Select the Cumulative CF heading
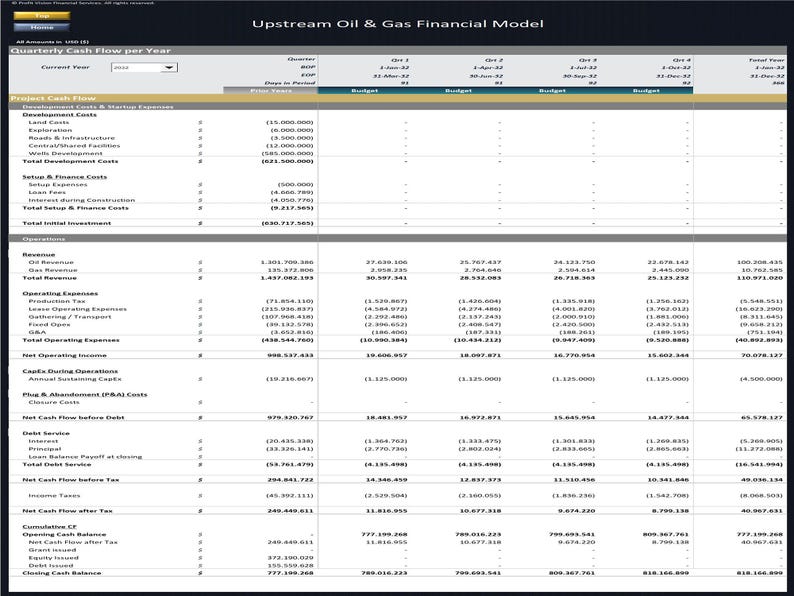 click(49, 527)
